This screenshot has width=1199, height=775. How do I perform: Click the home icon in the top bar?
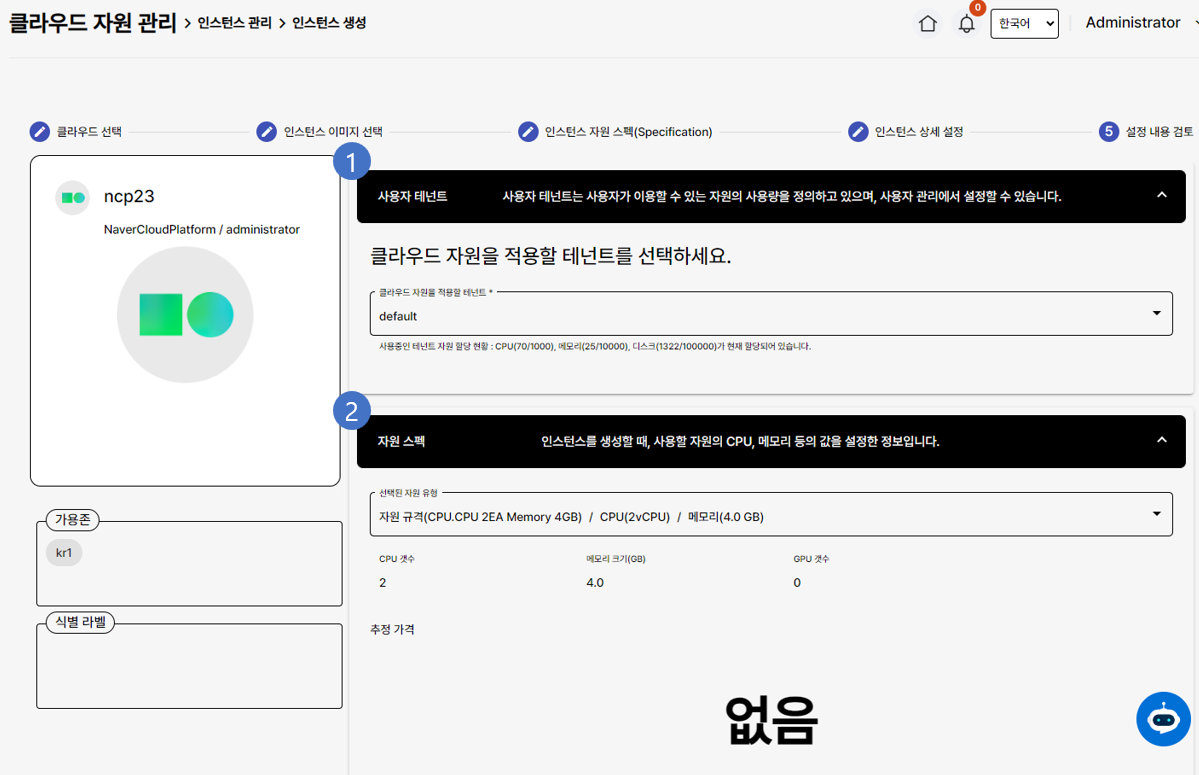(927, 22)
